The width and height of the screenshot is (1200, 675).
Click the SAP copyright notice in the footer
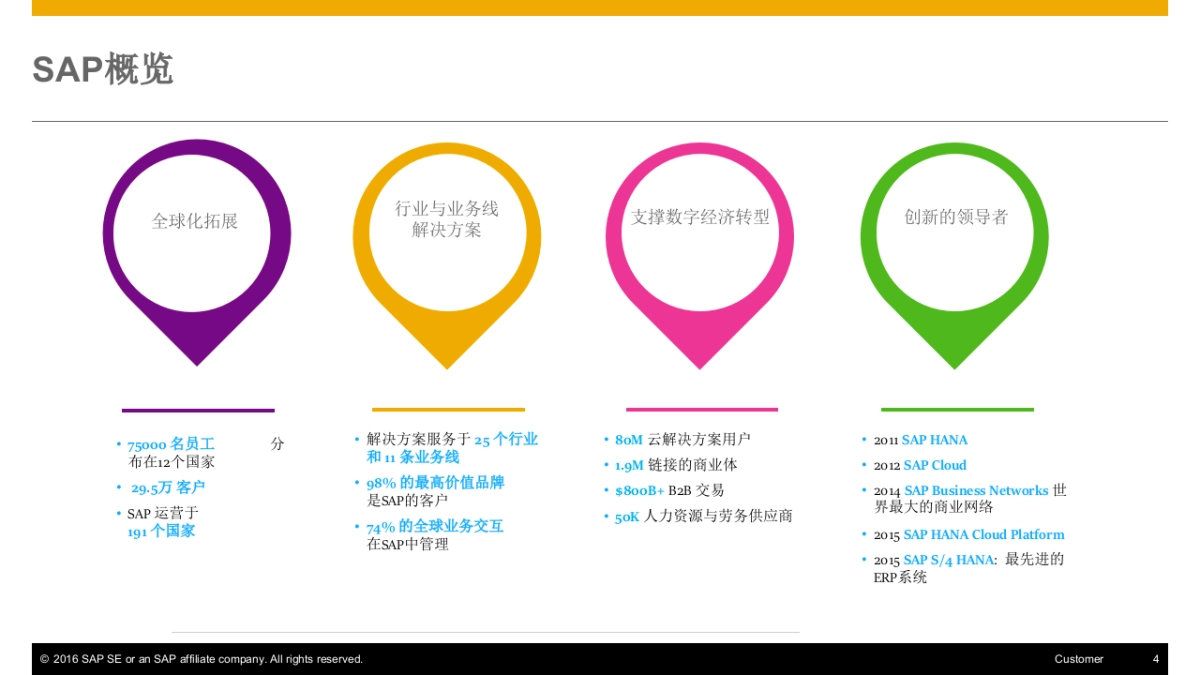click(x=200, y=659)
